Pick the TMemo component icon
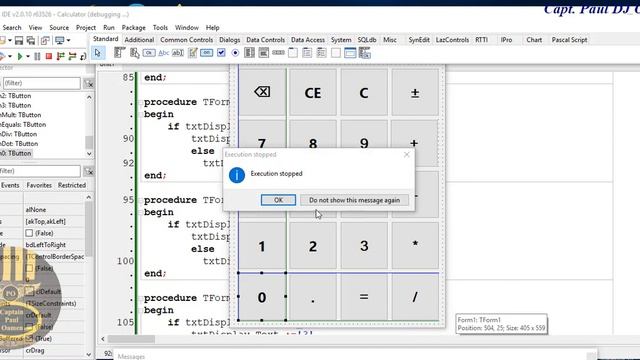Screen dimensions: 640x360 coord(192,53)
